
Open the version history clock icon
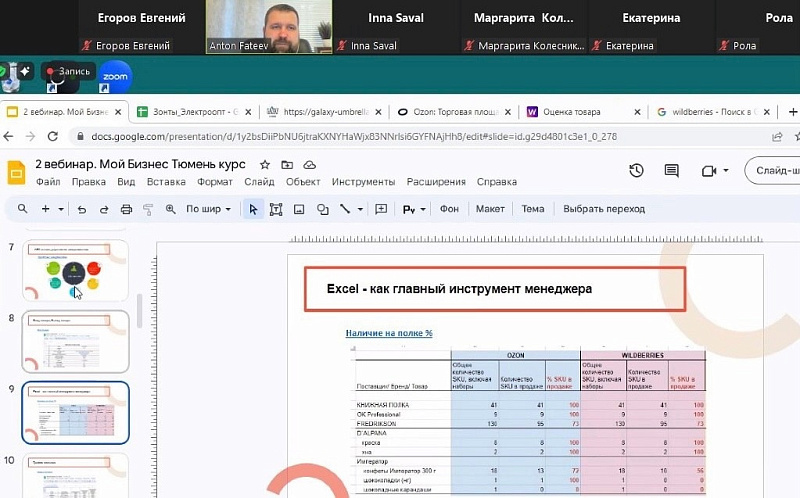pos(636,170)
